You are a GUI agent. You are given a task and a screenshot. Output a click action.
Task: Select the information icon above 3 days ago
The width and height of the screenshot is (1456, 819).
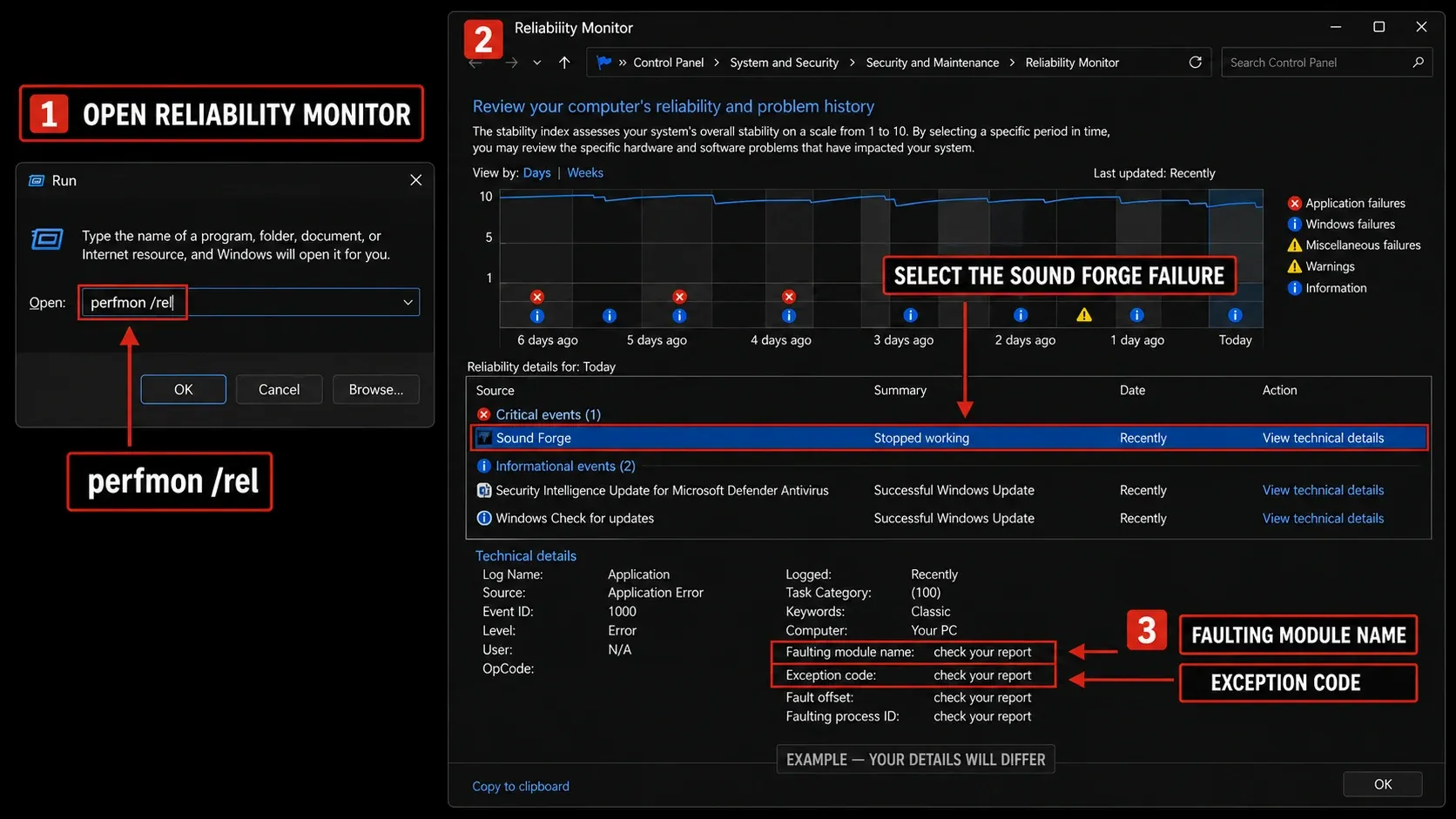[x=911, y=315]
